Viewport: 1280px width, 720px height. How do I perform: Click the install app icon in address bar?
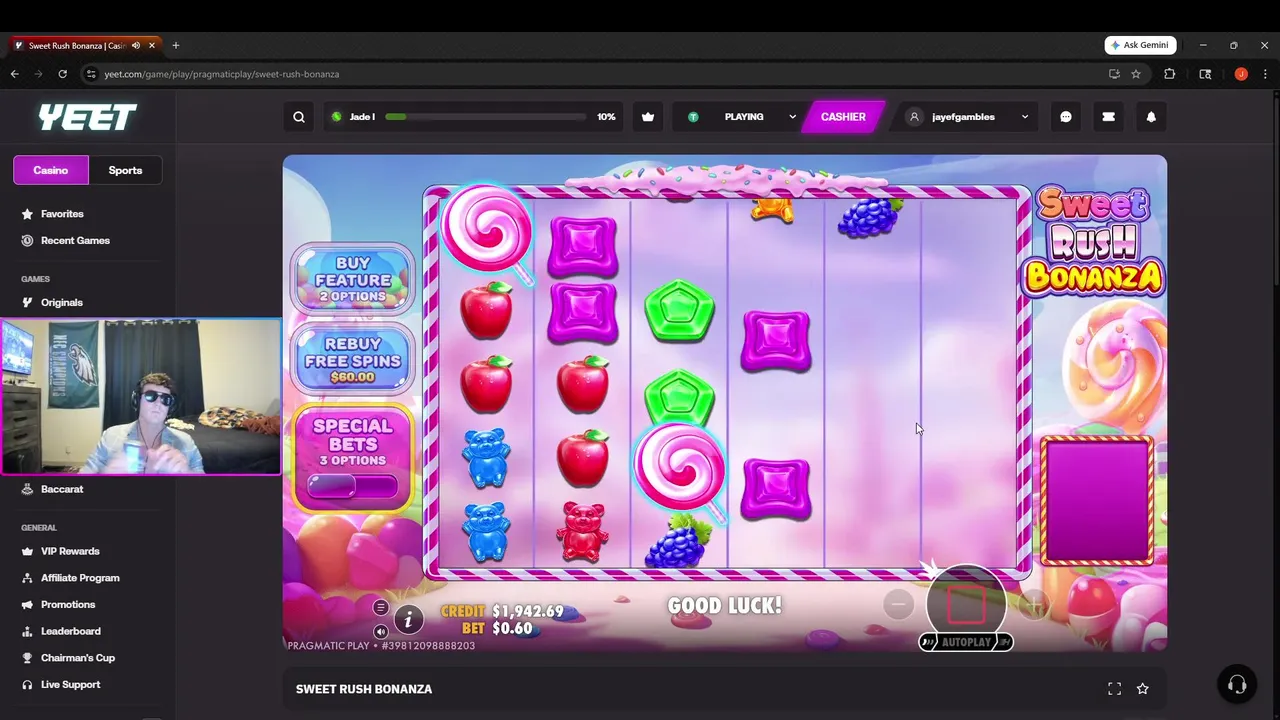pos(1114,74)
